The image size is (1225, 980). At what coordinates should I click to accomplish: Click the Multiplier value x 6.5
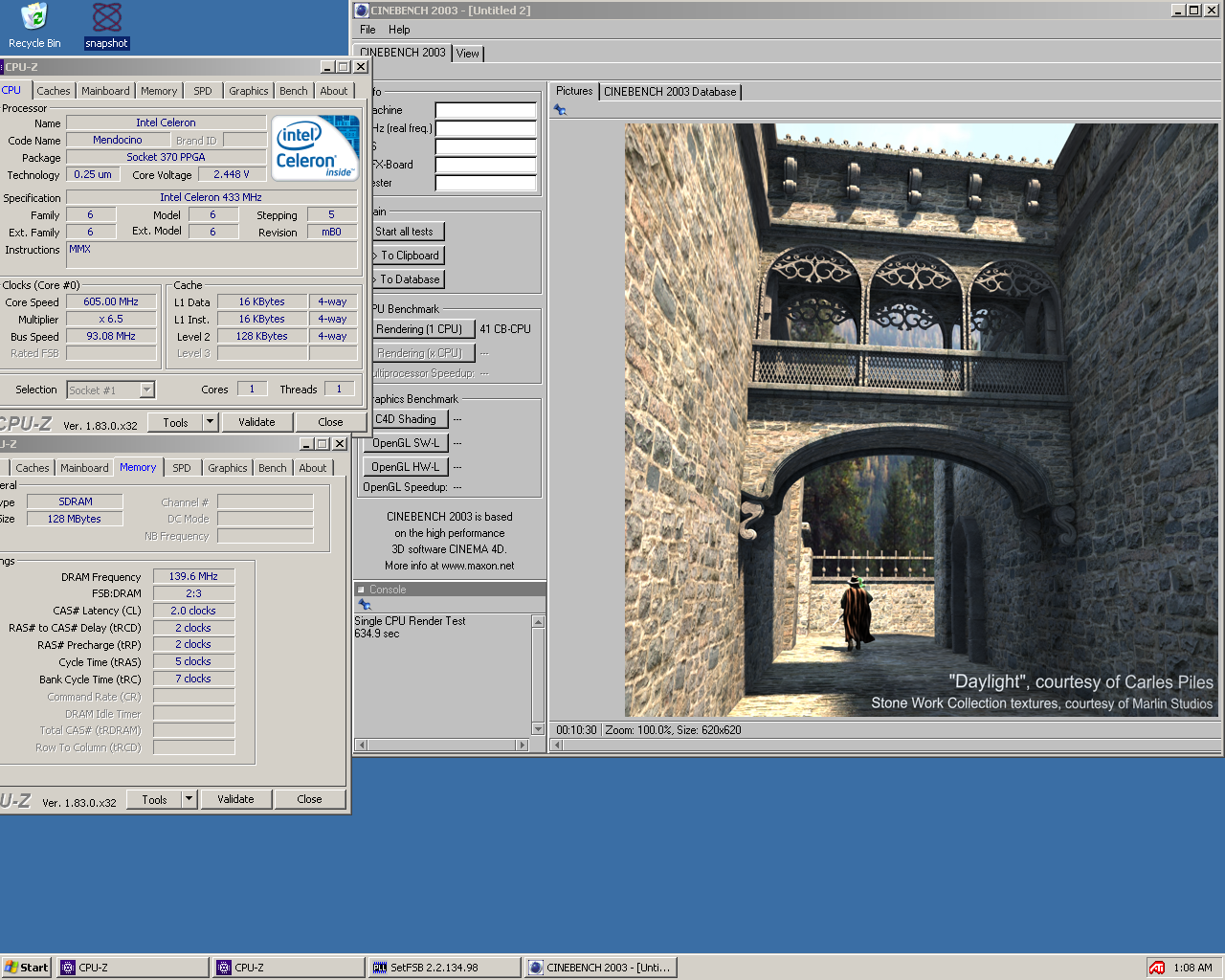click(x=111, y=319)
